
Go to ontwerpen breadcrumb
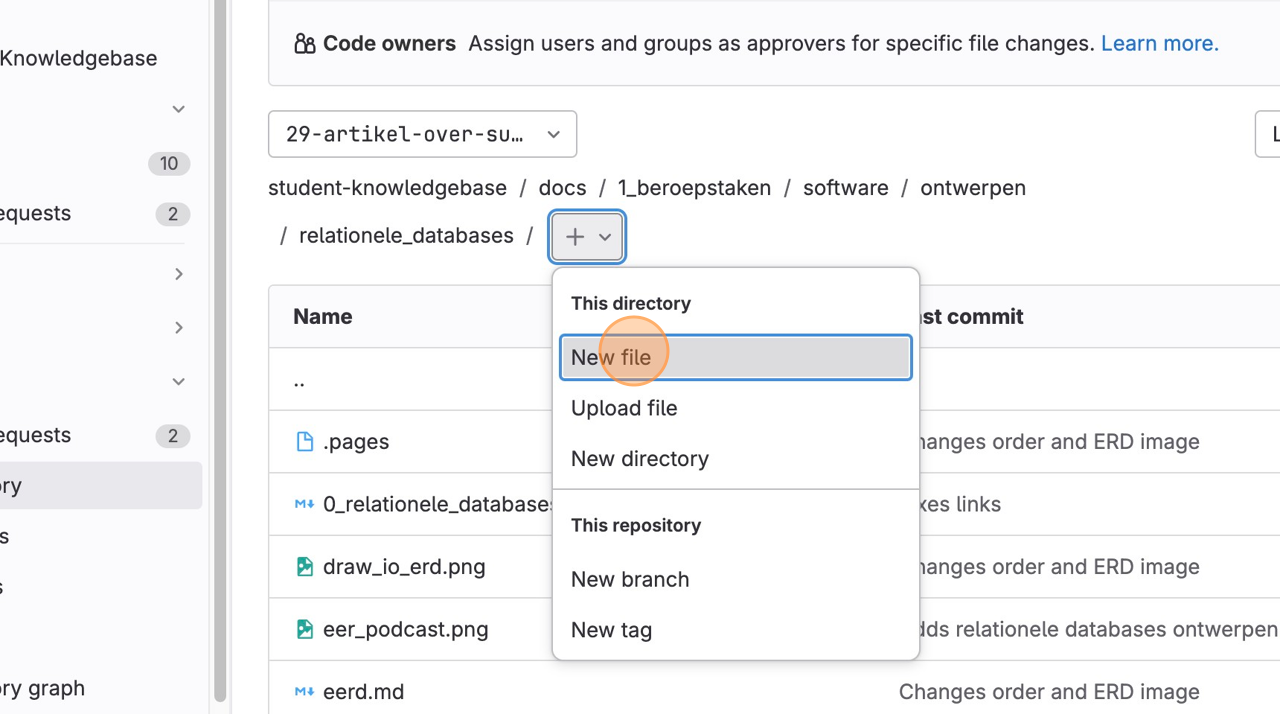[973, 188]
